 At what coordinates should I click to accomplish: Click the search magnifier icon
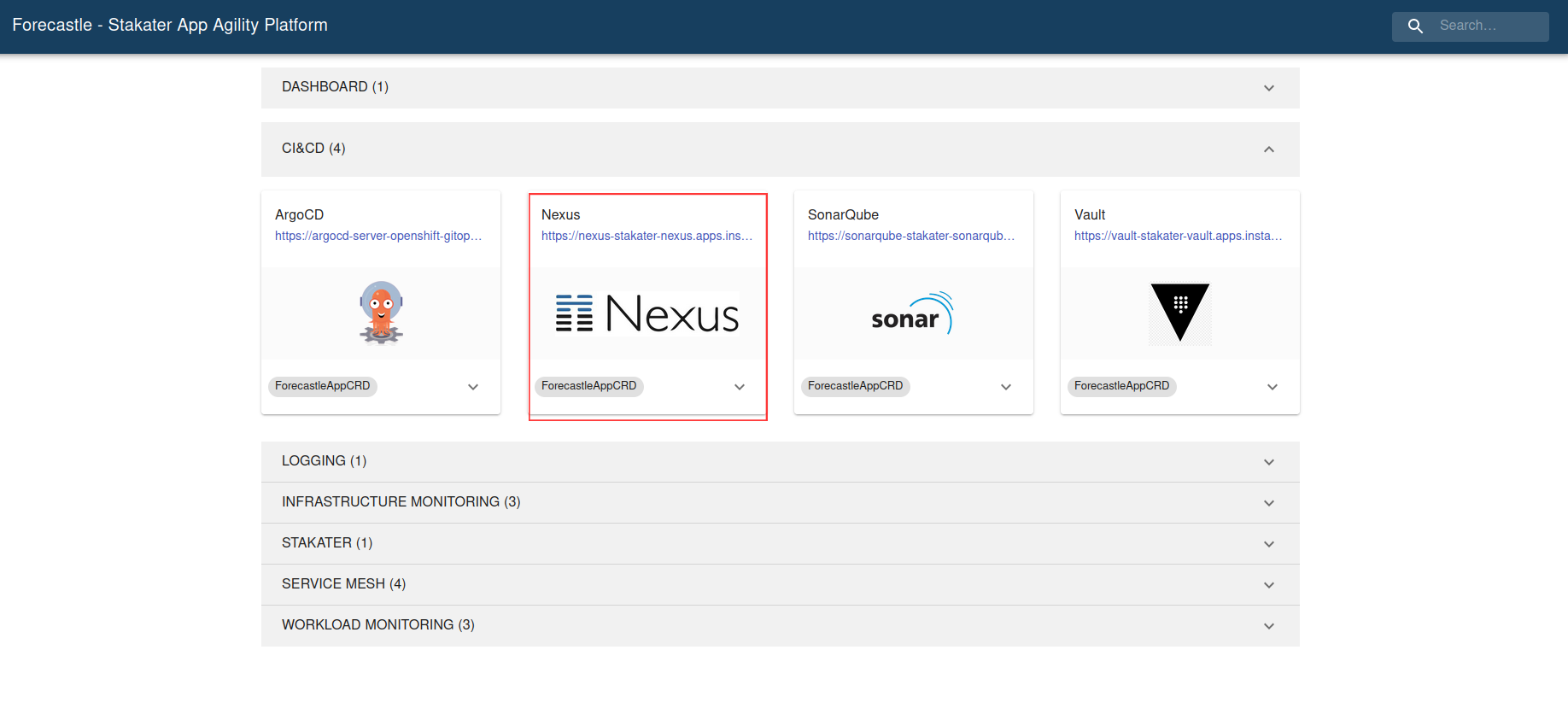coord(1415,26)
